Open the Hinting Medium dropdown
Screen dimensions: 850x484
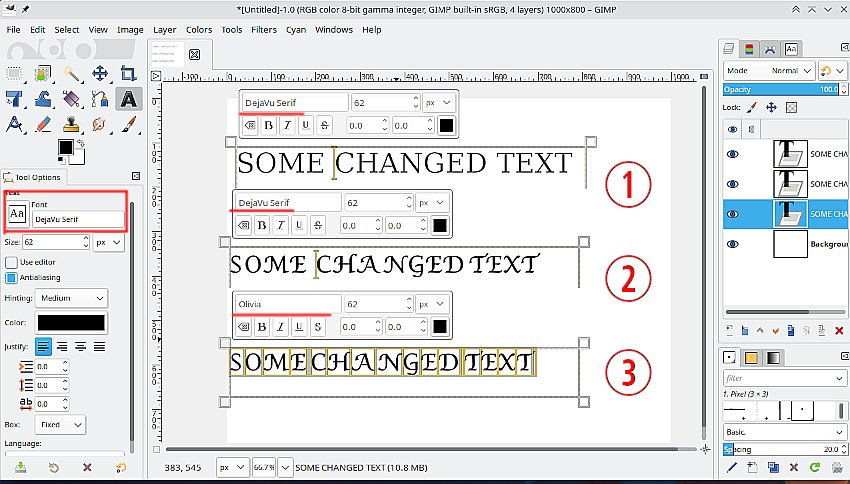coord(72,298)
